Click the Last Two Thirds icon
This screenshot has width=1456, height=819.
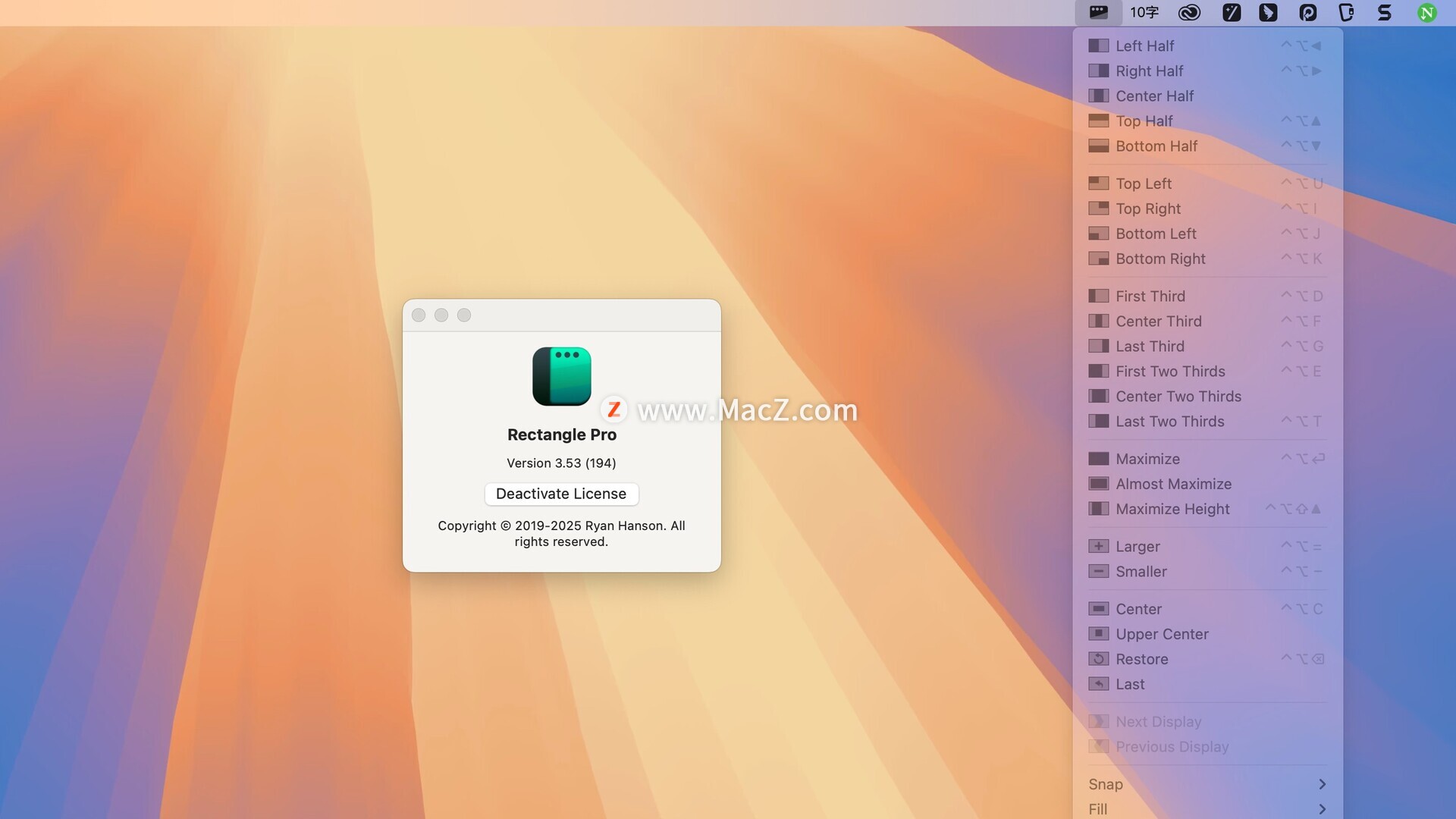point(1098,421)
